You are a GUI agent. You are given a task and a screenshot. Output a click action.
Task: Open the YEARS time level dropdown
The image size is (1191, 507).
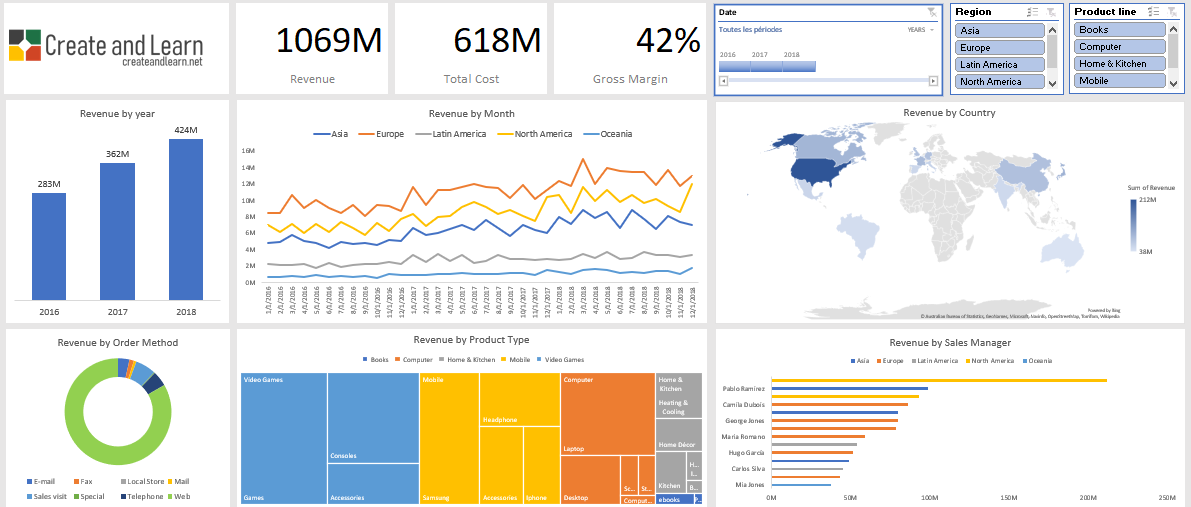pyautogui.click(x=920, y=30)
